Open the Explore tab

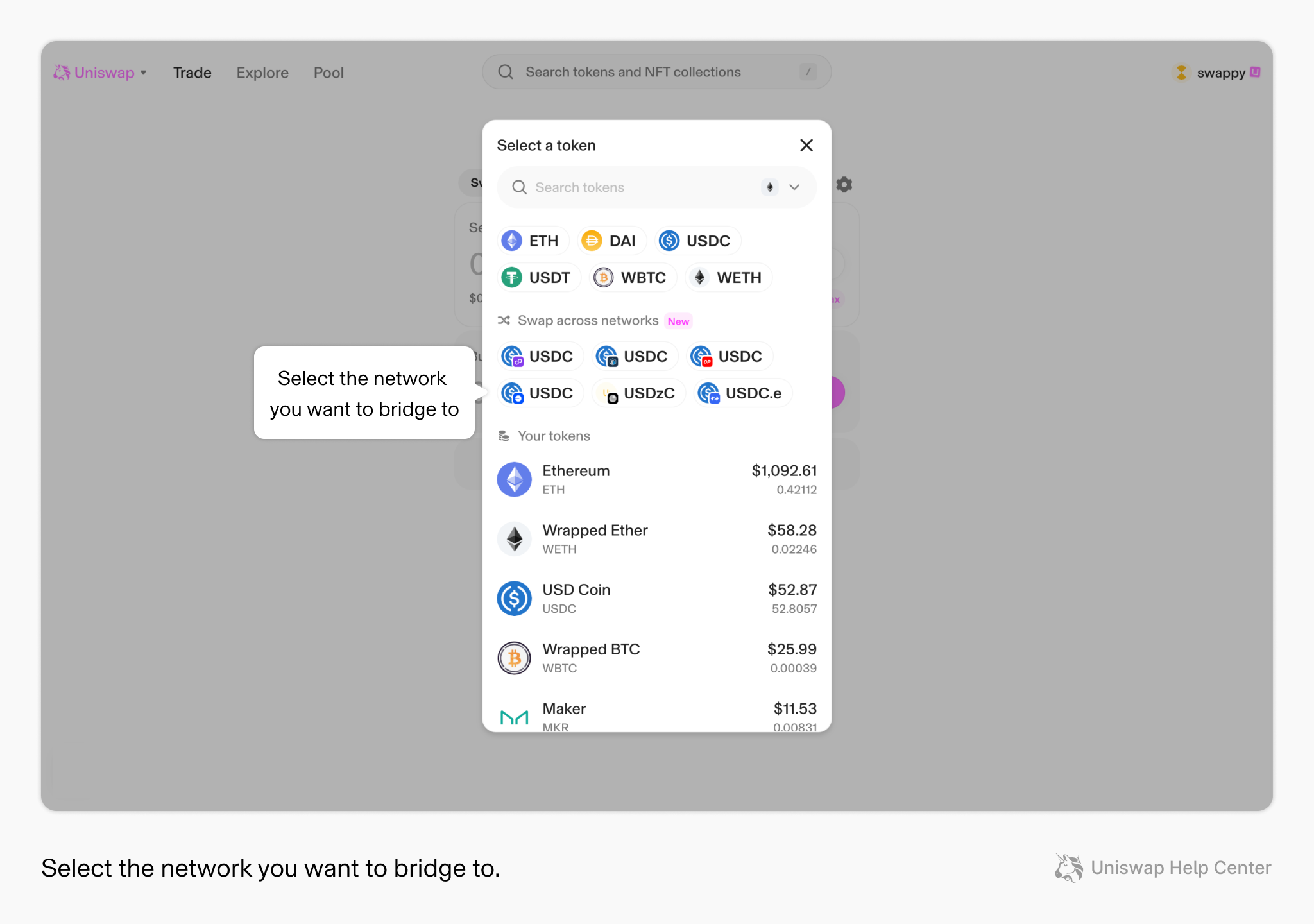(x=262, y=73)
